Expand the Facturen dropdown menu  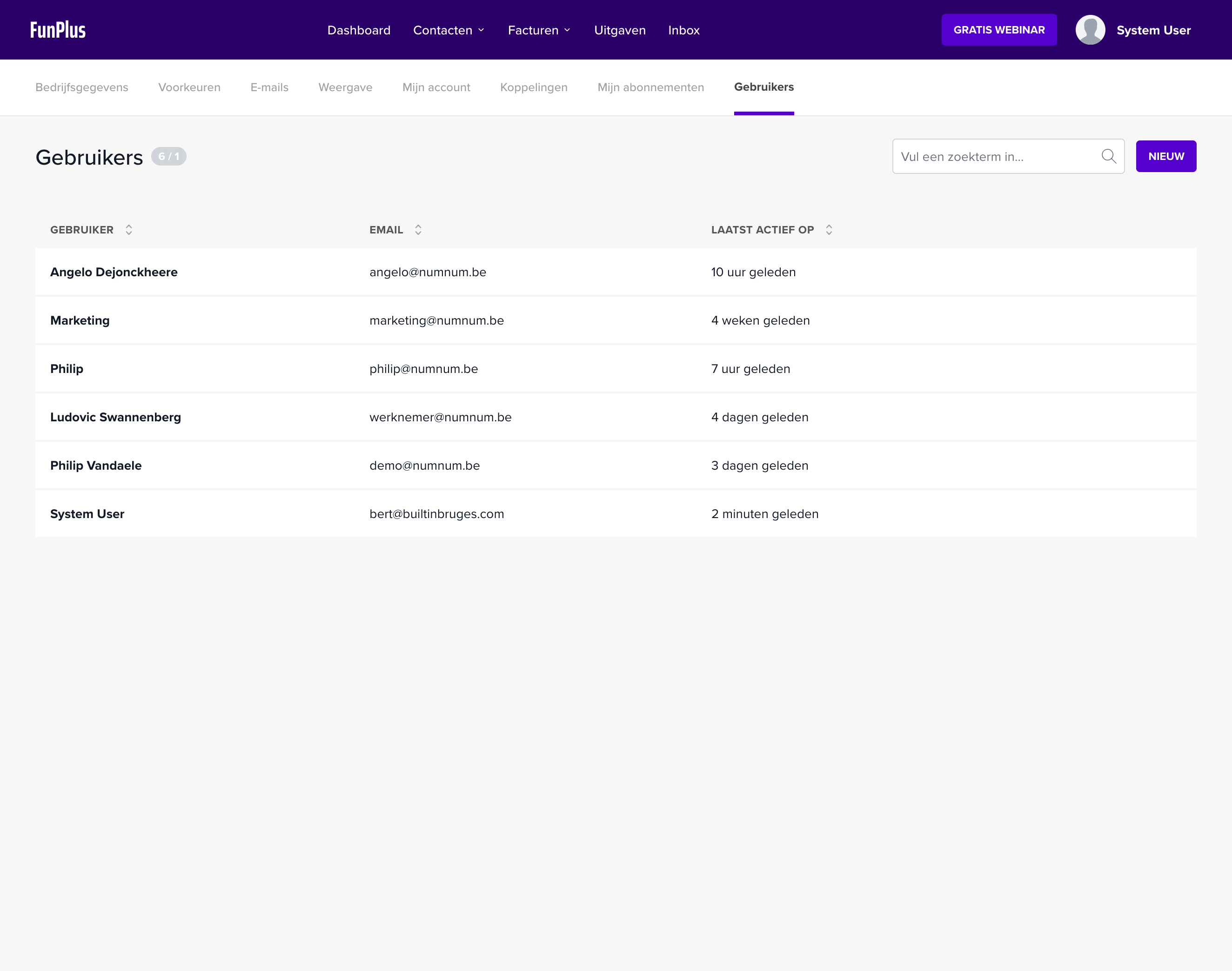[539, 30]
